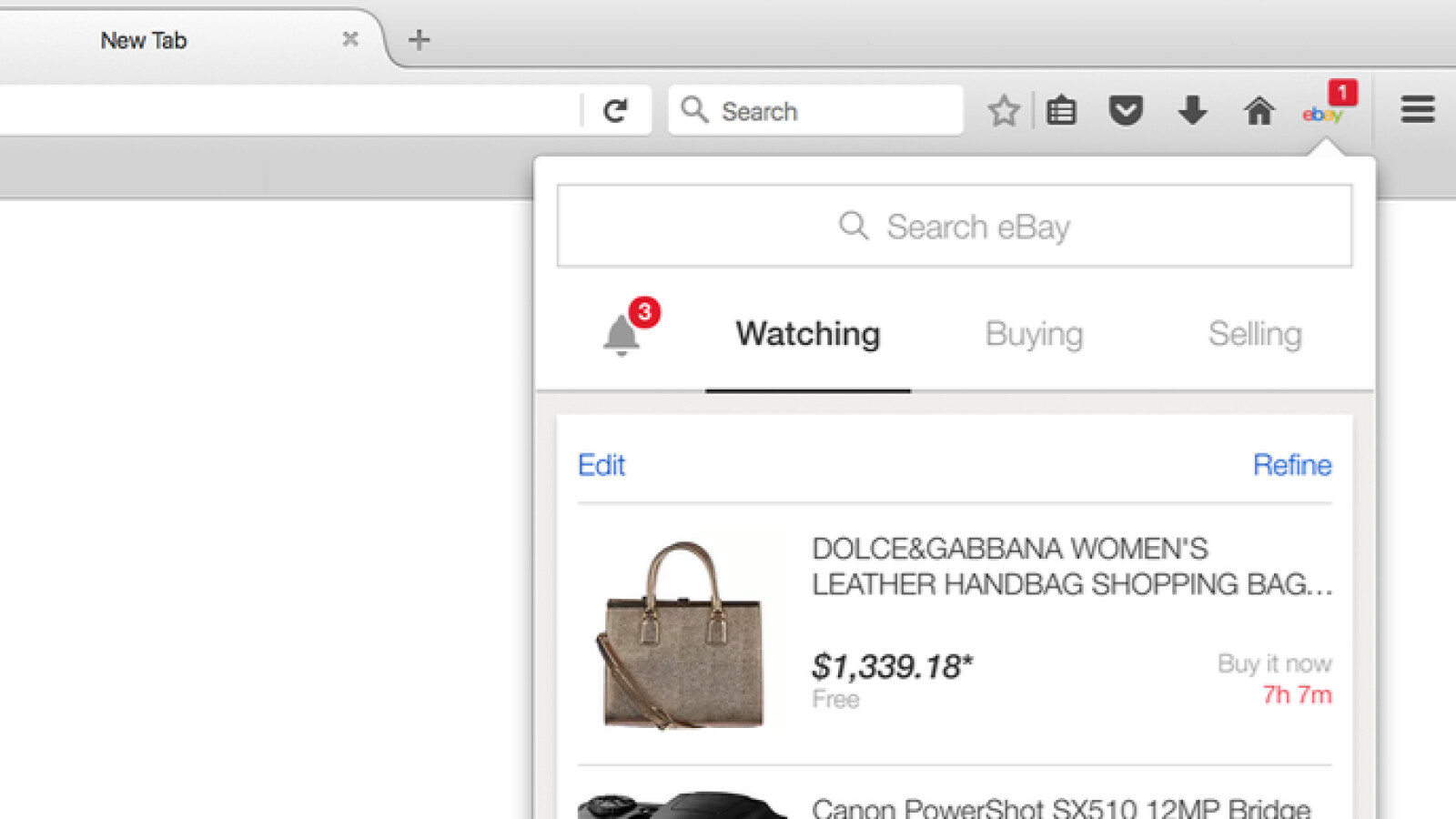
Task: Open the Dolce&Gabbana handbag thumbnail
Action: (681, 634)
